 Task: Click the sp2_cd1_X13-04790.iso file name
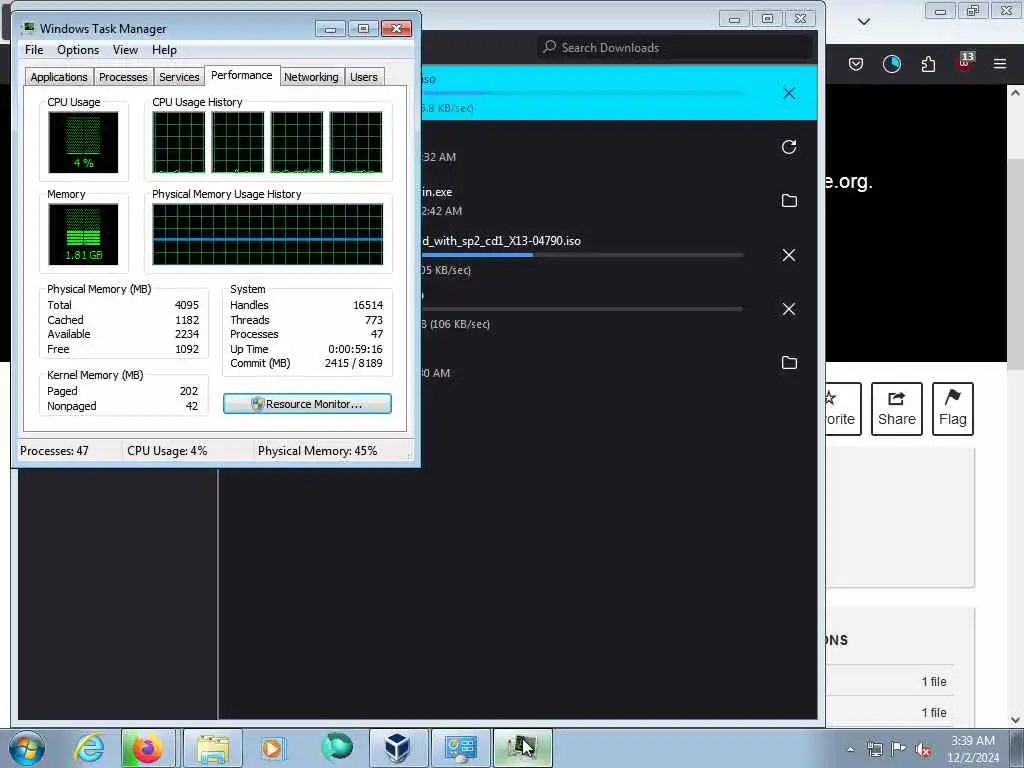501,241
